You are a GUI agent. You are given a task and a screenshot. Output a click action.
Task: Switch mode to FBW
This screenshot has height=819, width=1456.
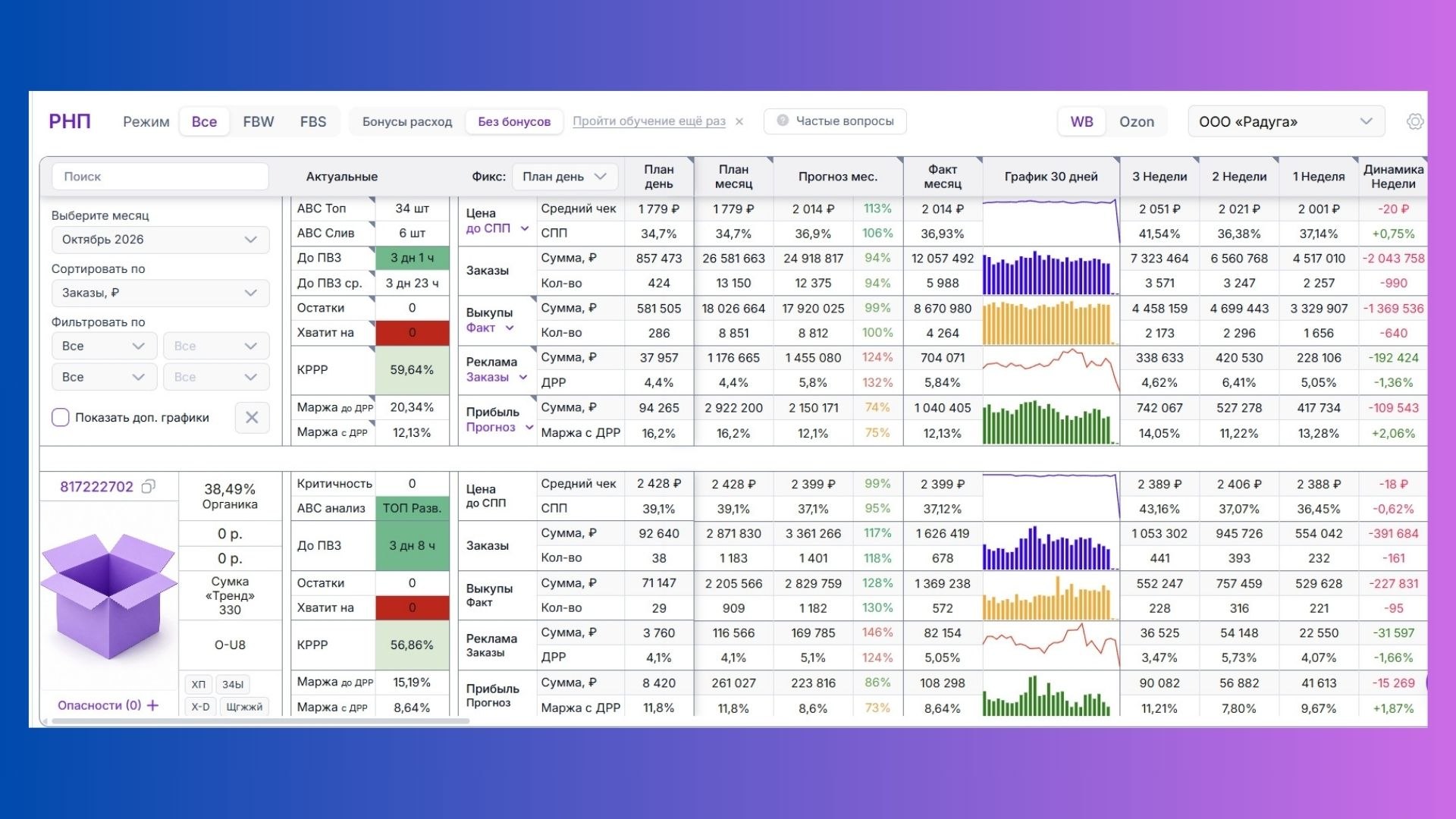(x=259, y=121)
